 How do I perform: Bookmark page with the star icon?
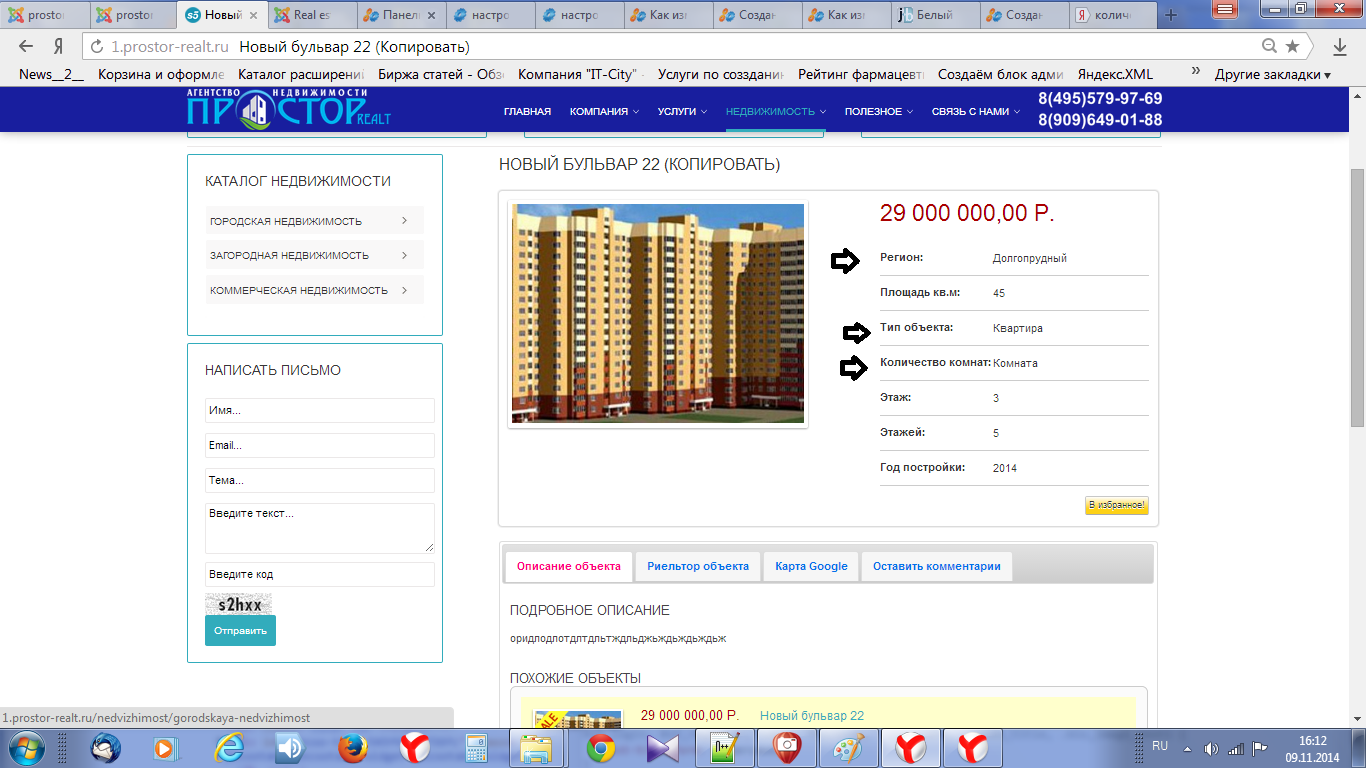1292,47
